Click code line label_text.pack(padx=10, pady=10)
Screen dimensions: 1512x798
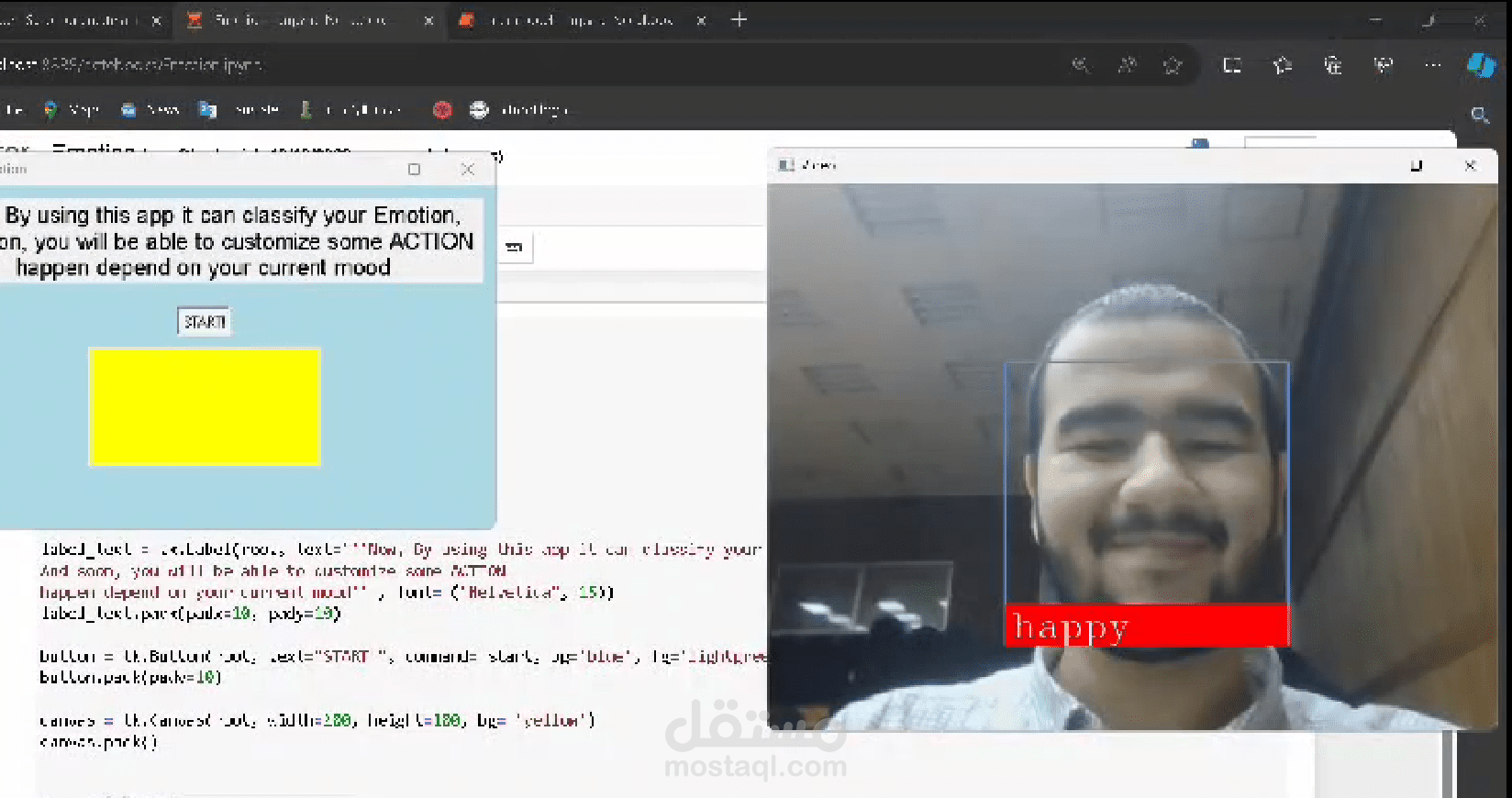(190, 614)
